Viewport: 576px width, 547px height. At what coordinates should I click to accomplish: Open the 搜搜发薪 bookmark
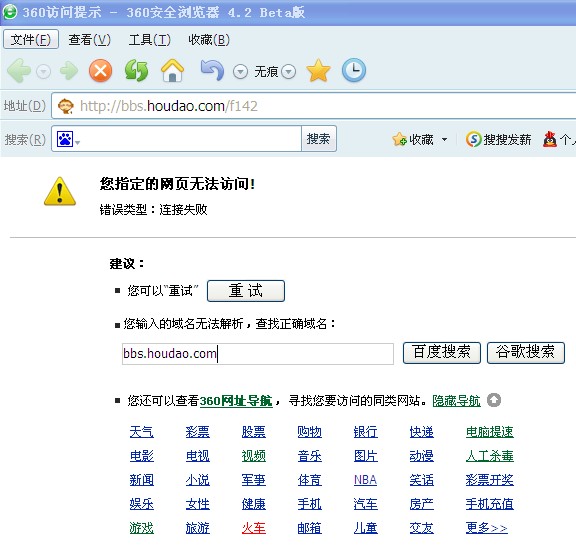[x=498, y=139]
